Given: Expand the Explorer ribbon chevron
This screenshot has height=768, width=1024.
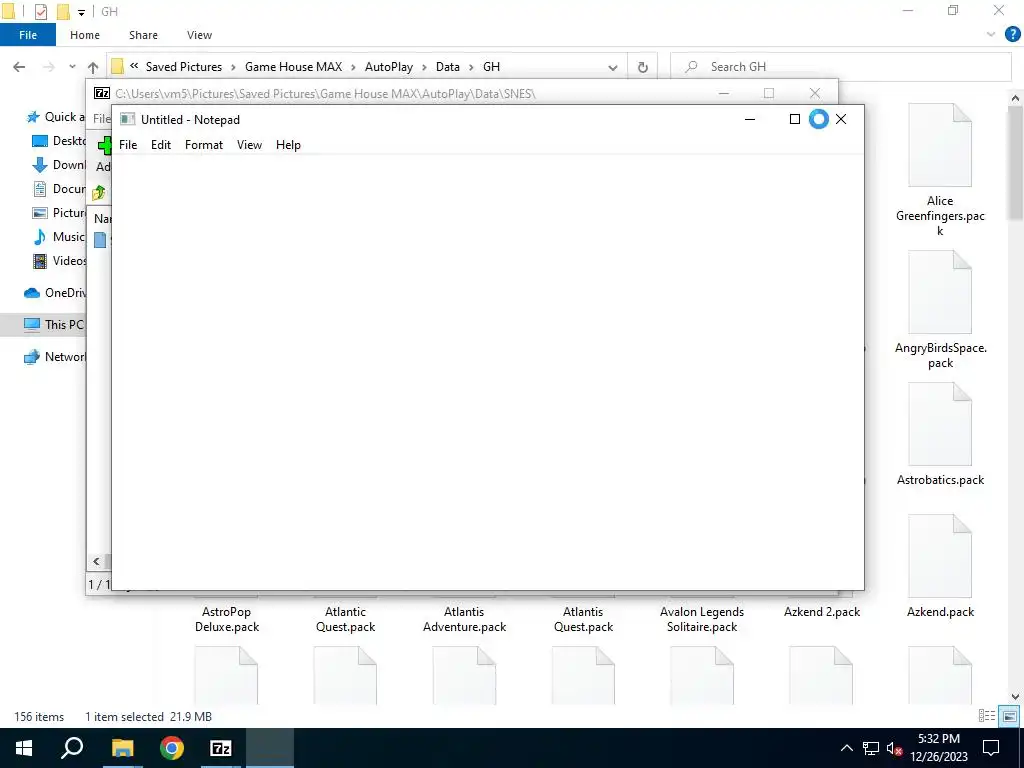Looking at the screenshot, I should point(991,35).
